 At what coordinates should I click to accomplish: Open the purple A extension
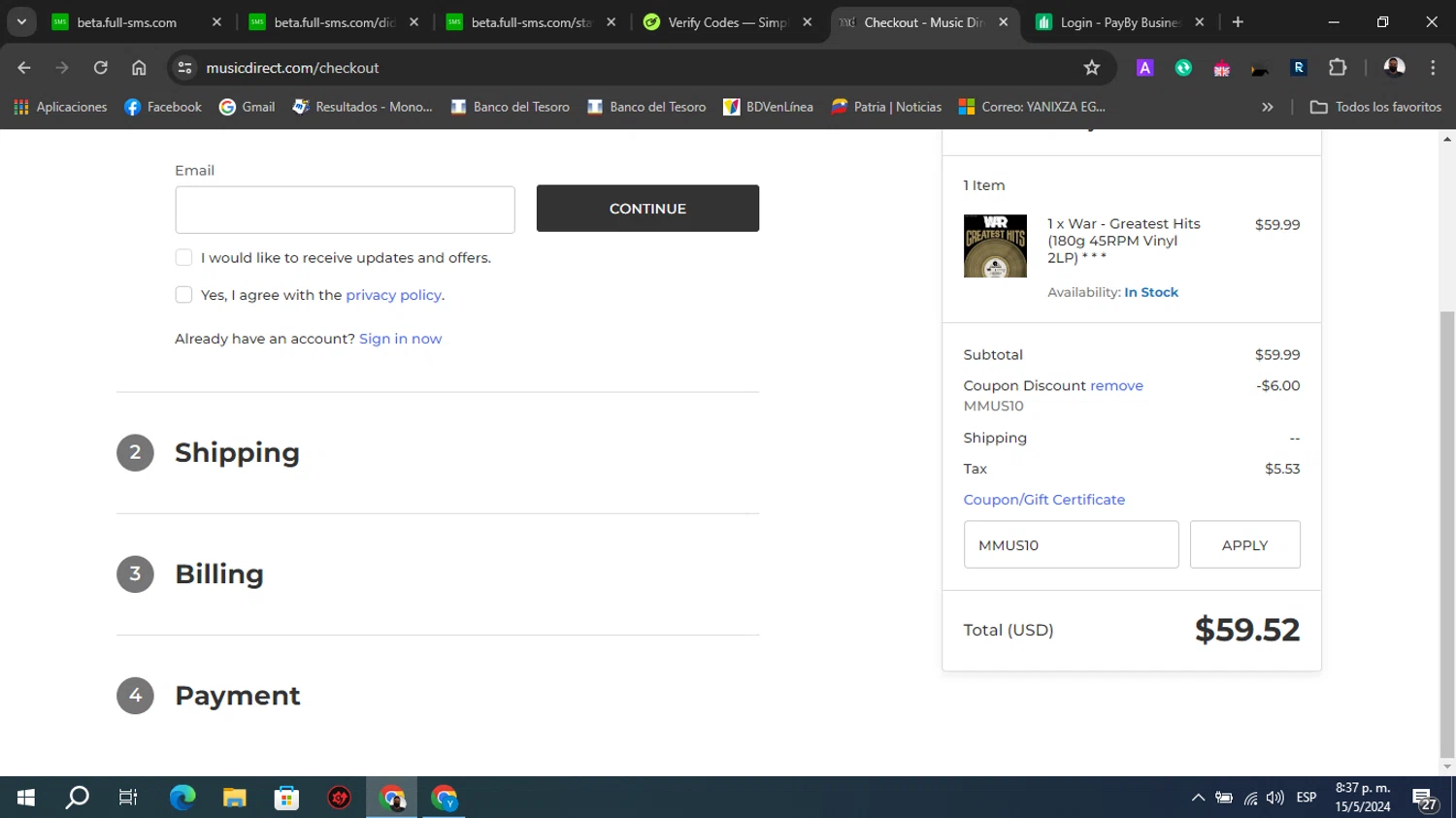click(x=1145, y=68)
